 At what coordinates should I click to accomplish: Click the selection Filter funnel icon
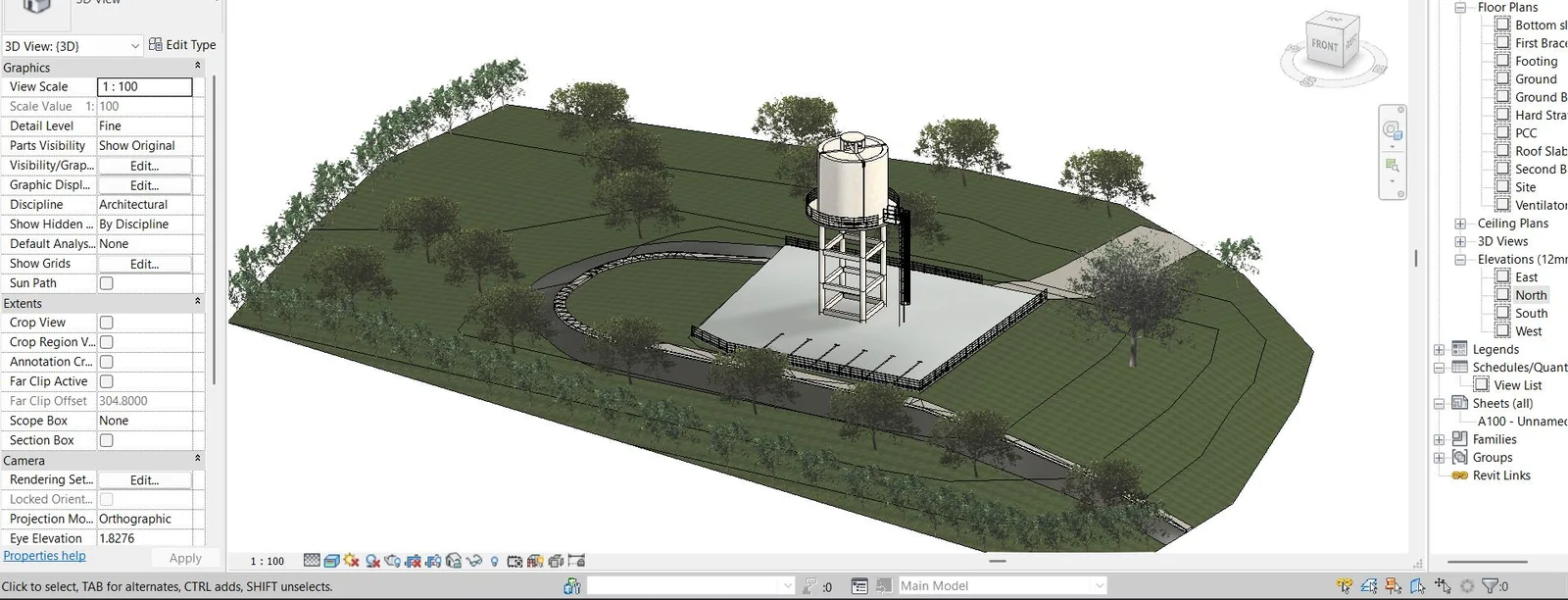tap(1490, 586)
